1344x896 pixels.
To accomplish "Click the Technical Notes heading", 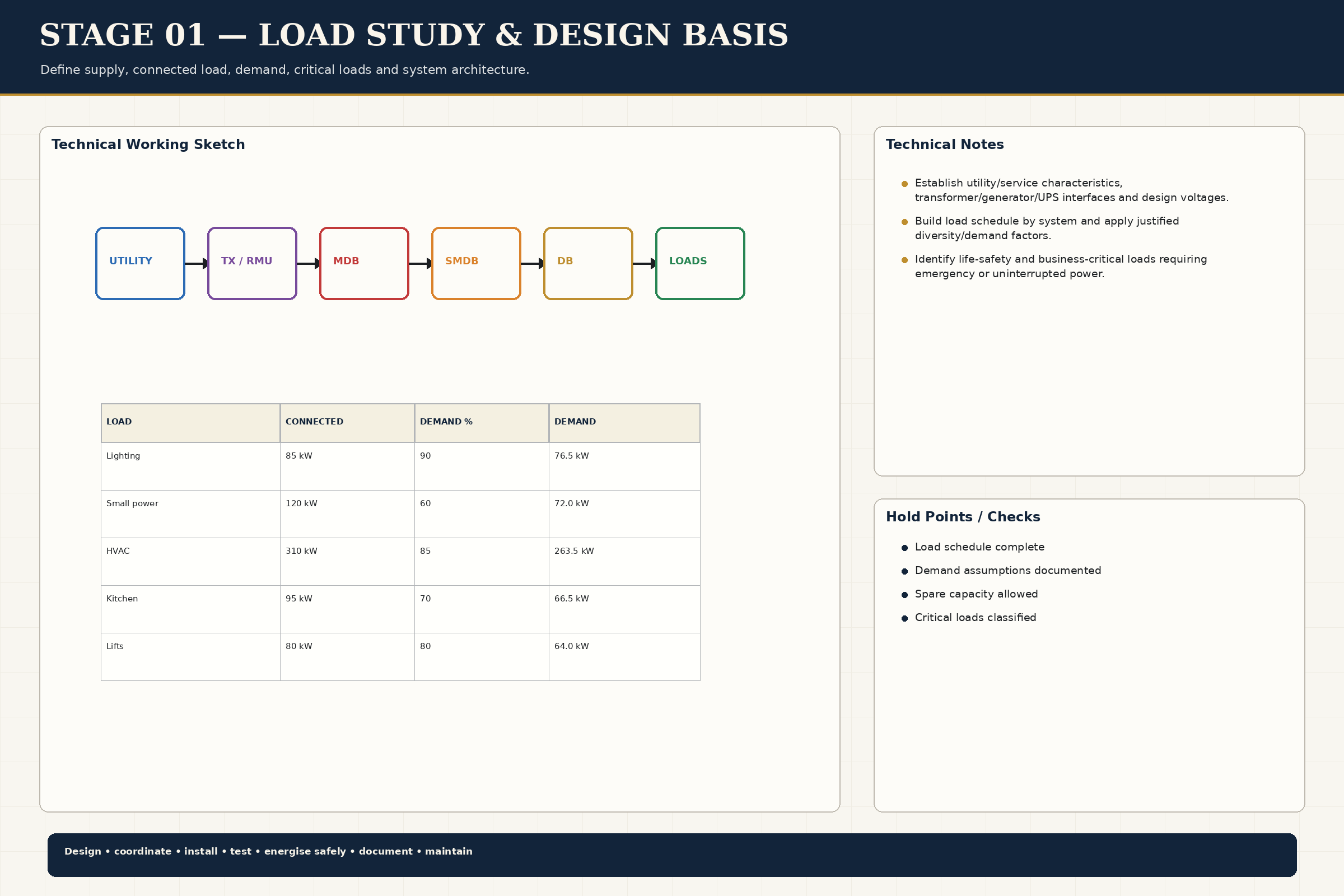I will (x=945, y=144).
